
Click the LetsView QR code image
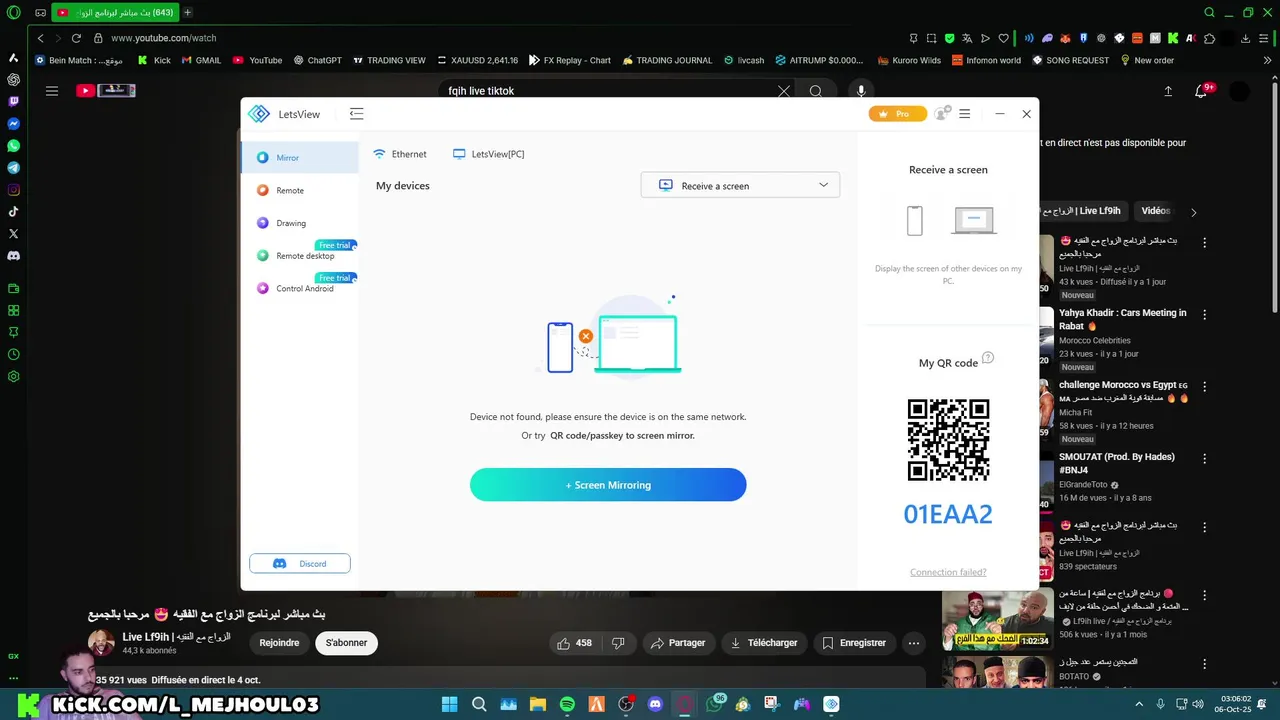948,440
